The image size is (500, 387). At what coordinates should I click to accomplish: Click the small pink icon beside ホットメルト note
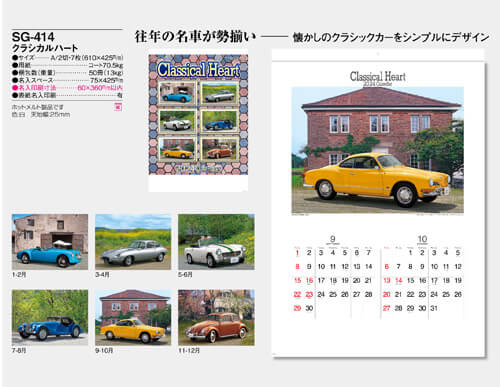118,107
